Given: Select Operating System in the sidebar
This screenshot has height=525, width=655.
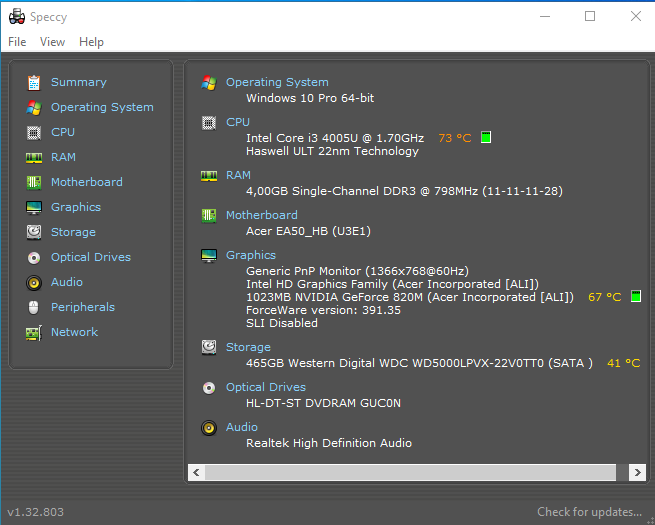Looking at the screenshot, I should (x=102, y=107).
